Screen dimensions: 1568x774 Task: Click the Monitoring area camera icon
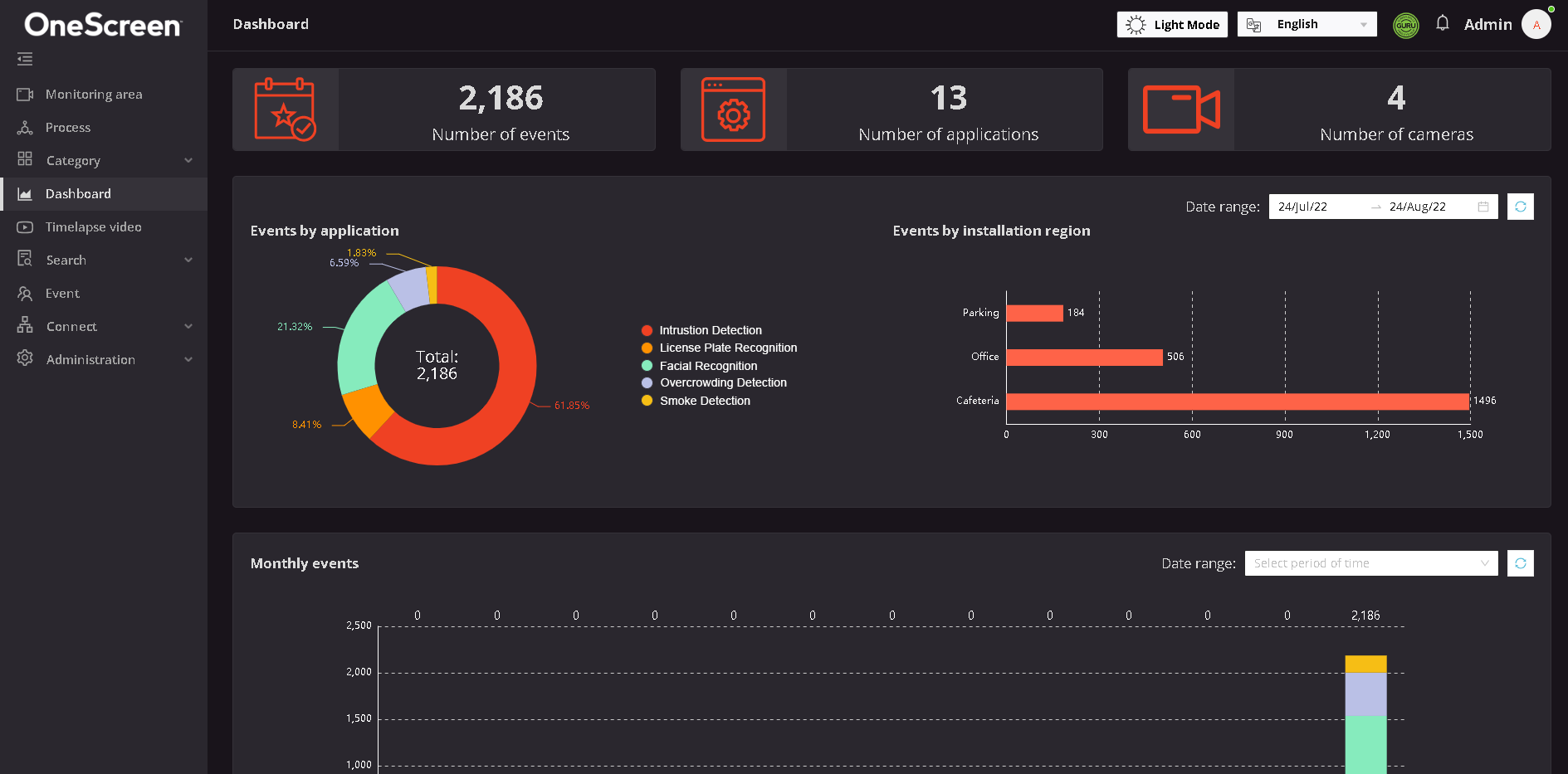(x=25, y=95)
